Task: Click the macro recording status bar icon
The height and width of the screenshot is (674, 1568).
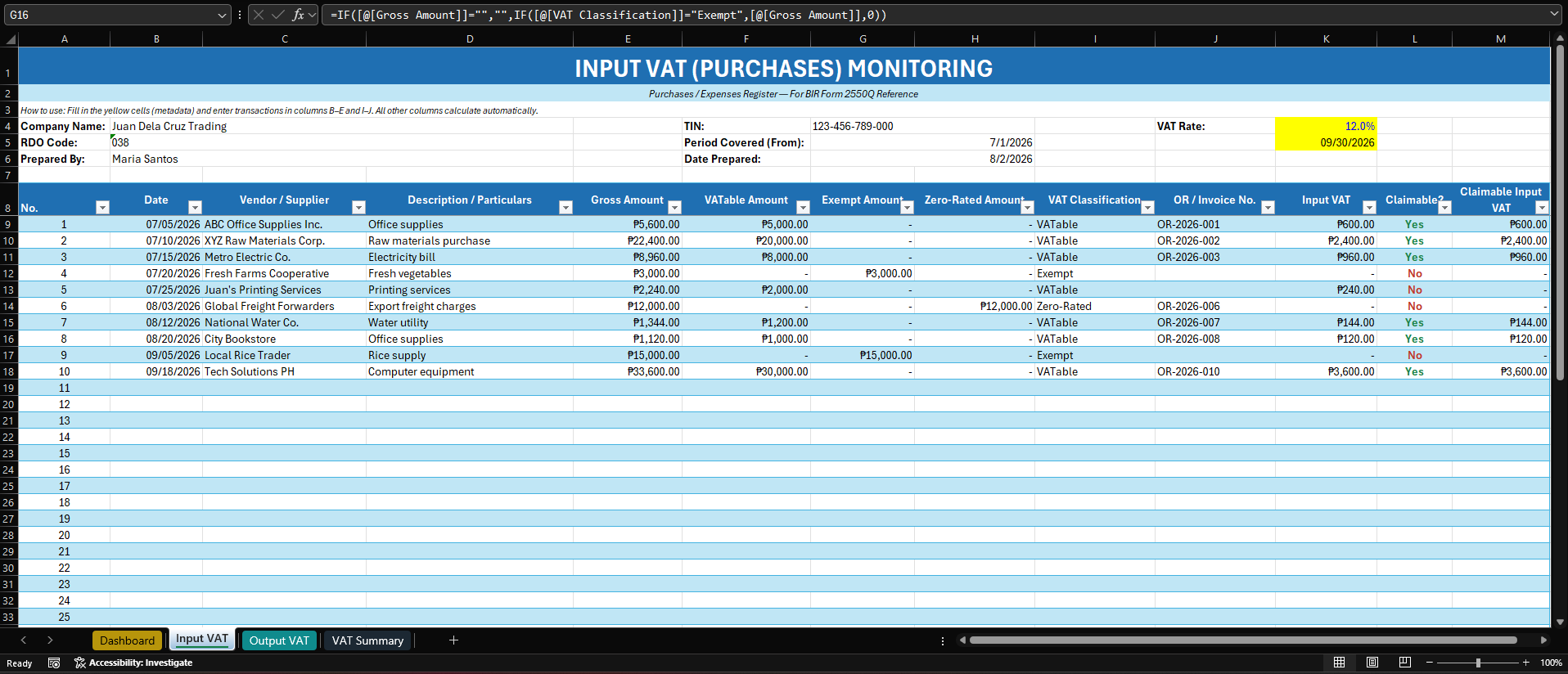Action: click(54, 663)
